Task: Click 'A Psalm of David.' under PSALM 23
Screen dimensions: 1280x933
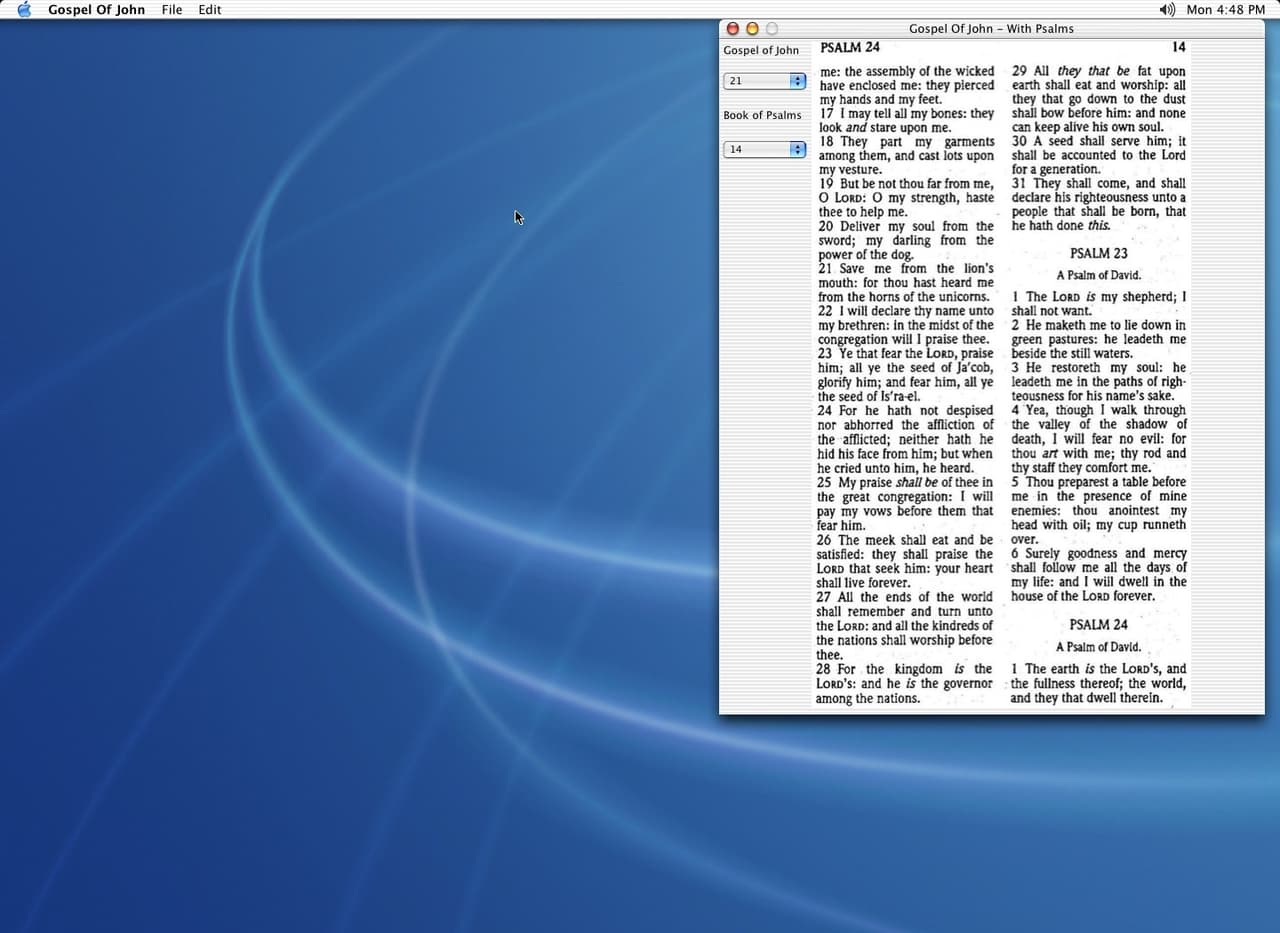Action: 1098,275
